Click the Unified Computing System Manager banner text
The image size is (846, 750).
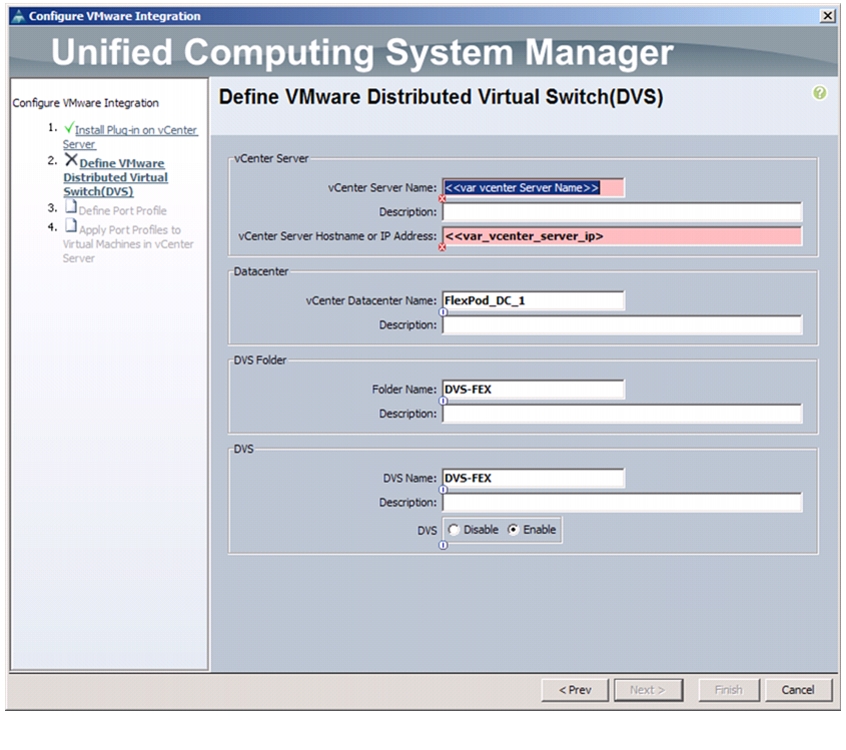[x=362, y=52]
